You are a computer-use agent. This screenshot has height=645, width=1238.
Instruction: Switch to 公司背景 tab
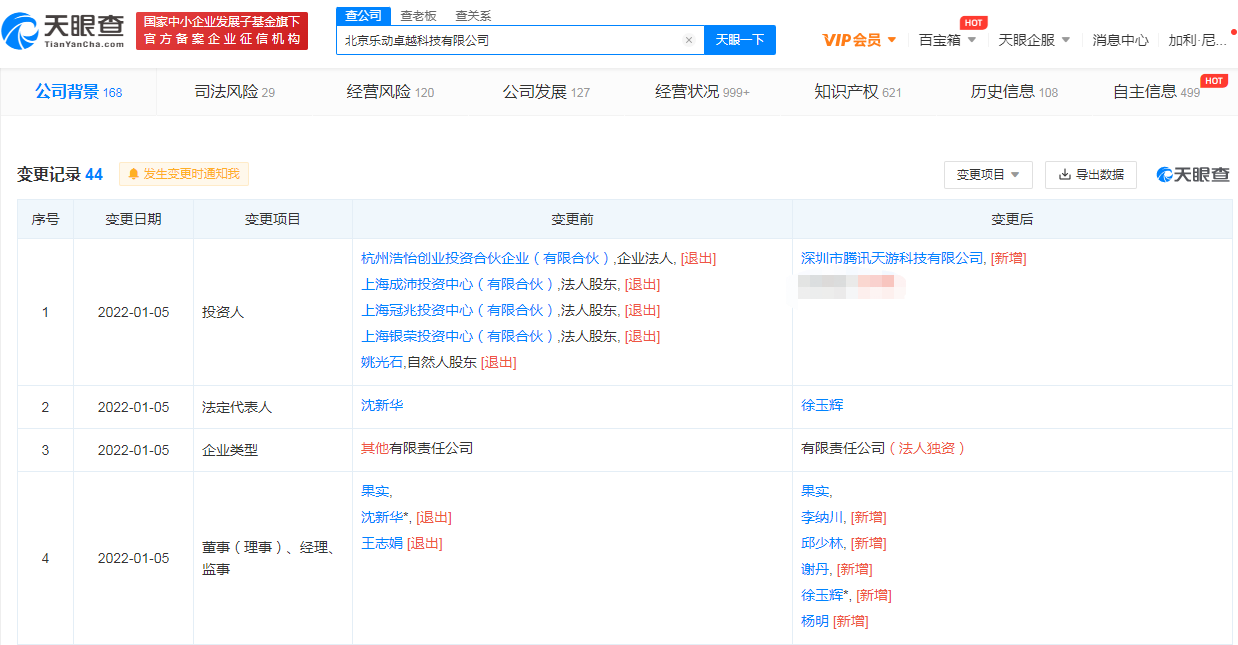click(x=78, y=92)
